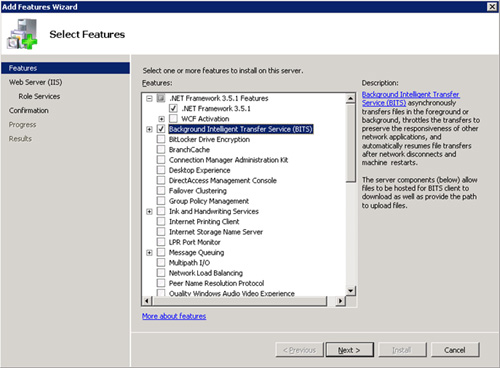Tick the BitLocker Drive Encryption checkbox
The image size is (500, 368).
(161, 139)
